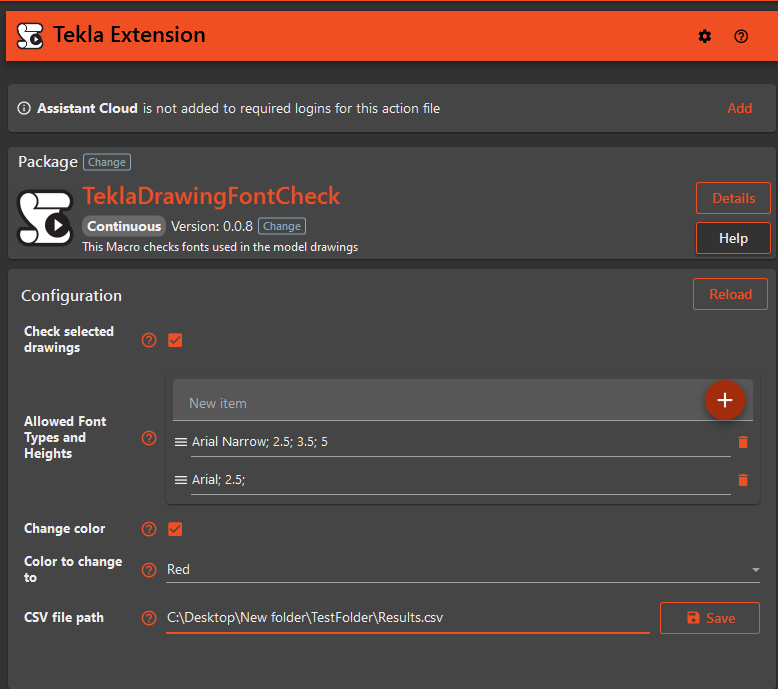Screen dimensions: 778x689
Task: Delete the Arial Narrow font entry
Action: [742, 442]
